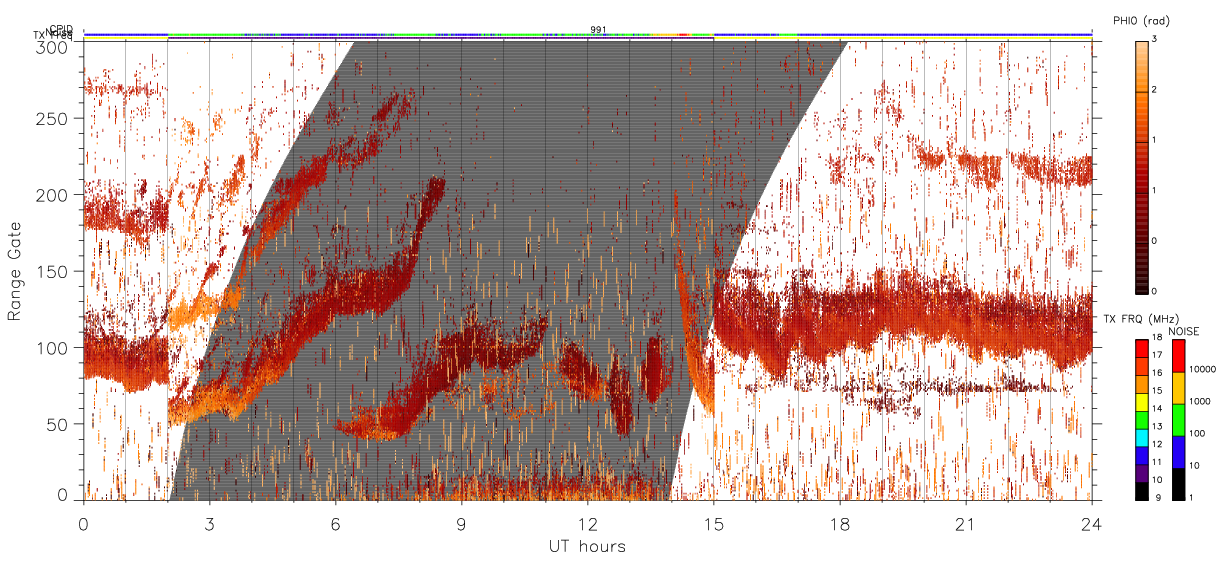Viewport: 1228px width, 567px height.
Task: Click the '991' CPID label at top
Action: (x=598, y=30)
